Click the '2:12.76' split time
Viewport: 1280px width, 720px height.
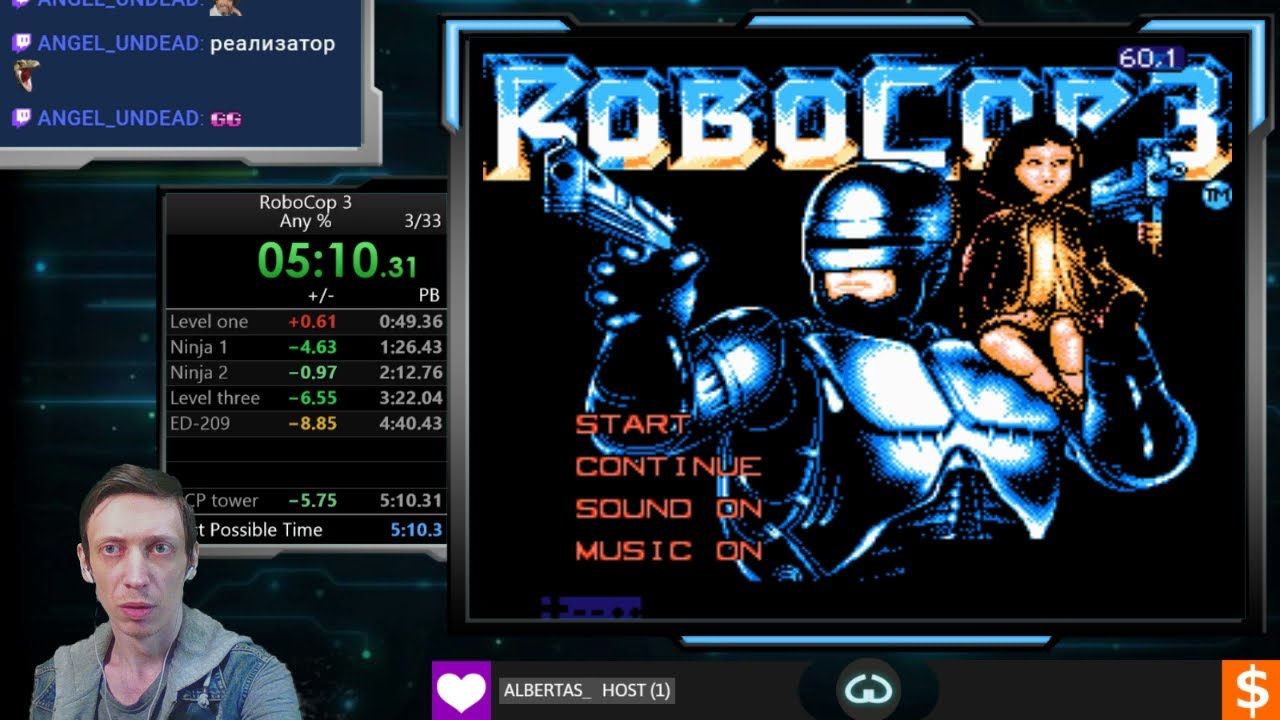tap(411, 373)
